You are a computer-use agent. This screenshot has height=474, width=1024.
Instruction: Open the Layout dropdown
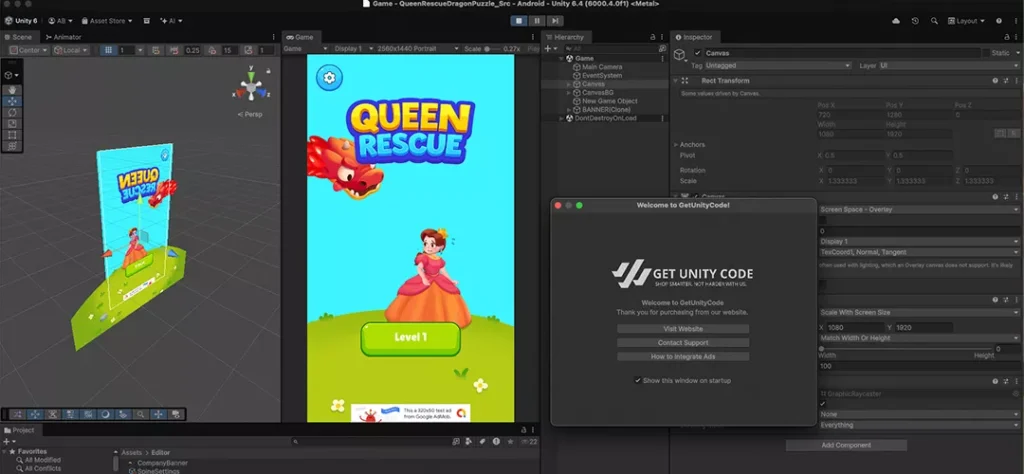click(967, 21)
